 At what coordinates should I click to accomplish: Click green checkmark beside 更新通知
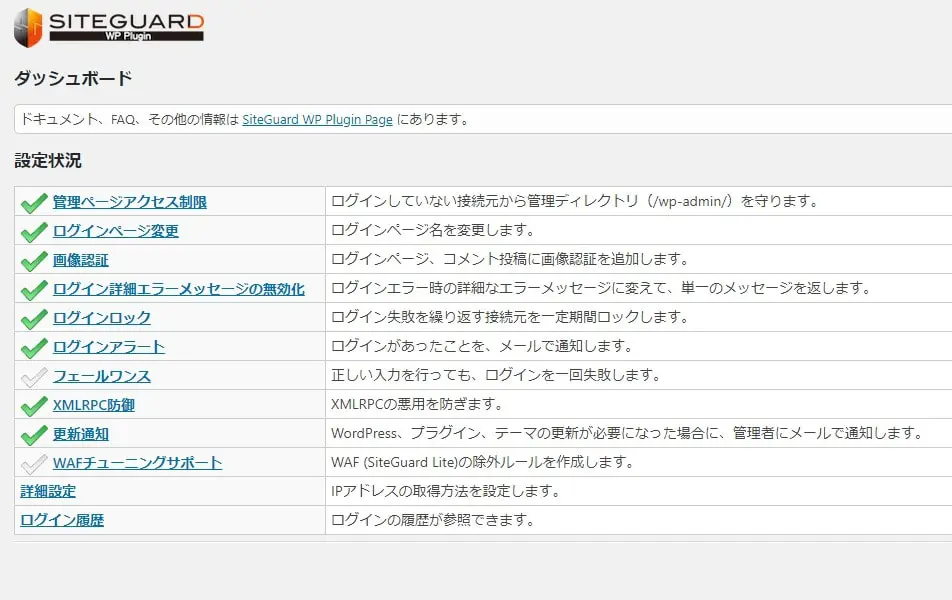[x=34, y=435]
